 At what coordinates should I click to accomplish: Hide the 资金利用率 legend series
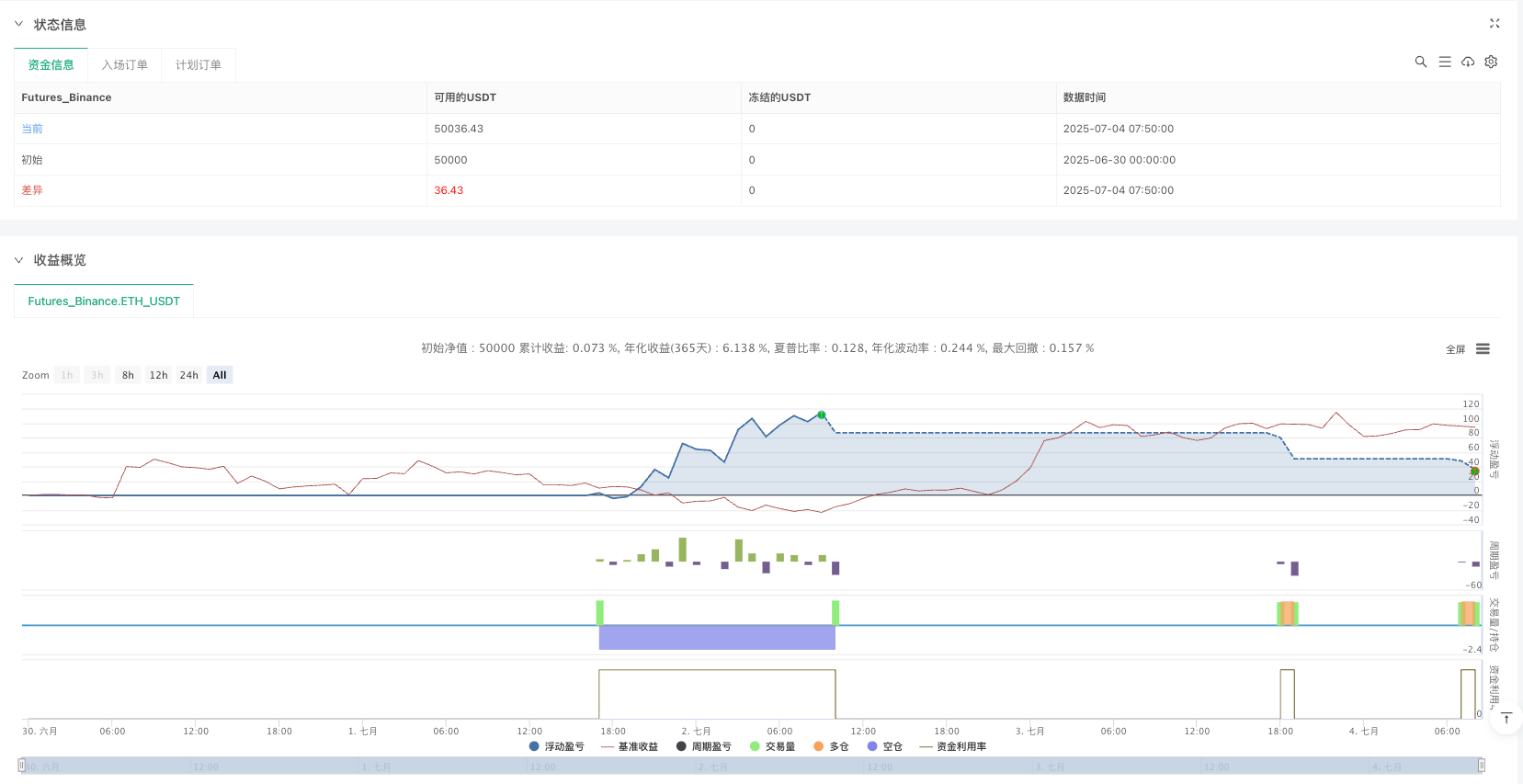pyautogui.click(x=953, y=746)
